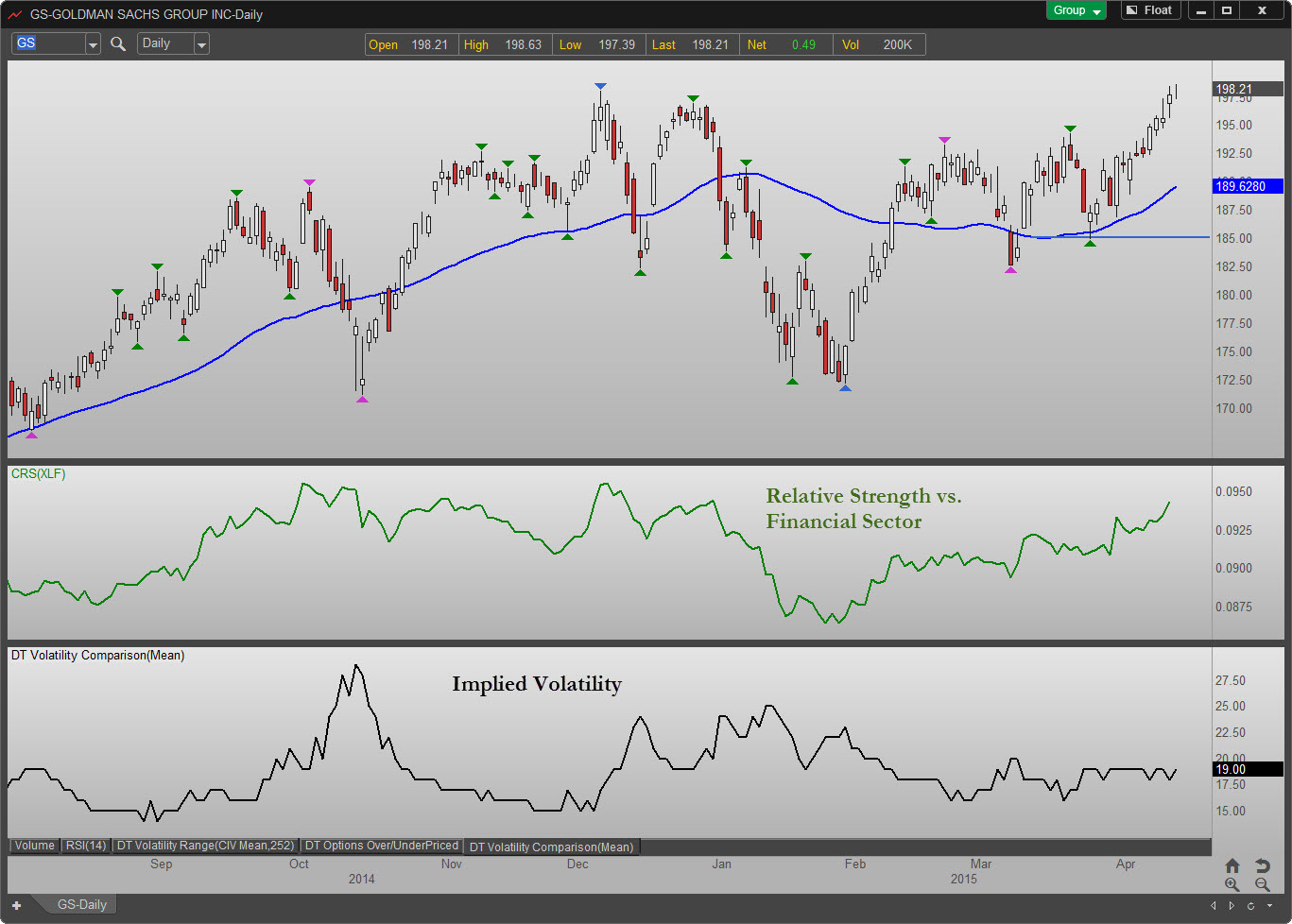The height and width of the screenshot is (924, 1292).
Task: Zoom in on the chart
Action: click(x=1232, y=884)
